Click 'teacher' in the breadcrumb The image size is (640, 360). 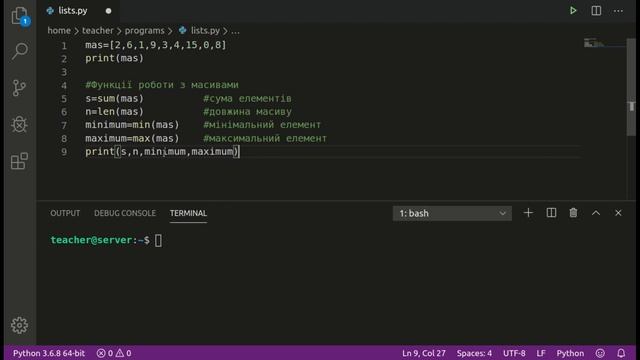click(98, 31)
